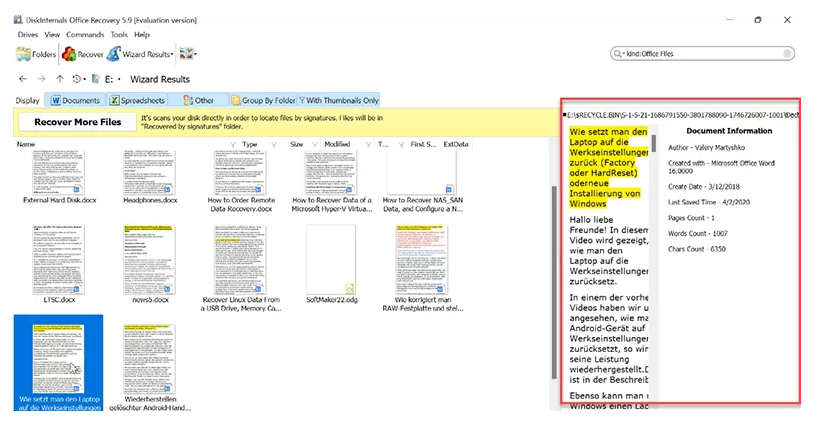The height and width of the screenshot is (424, 831).
Task: Click the file list vertical scrollbar
Action: coord(554,281)
